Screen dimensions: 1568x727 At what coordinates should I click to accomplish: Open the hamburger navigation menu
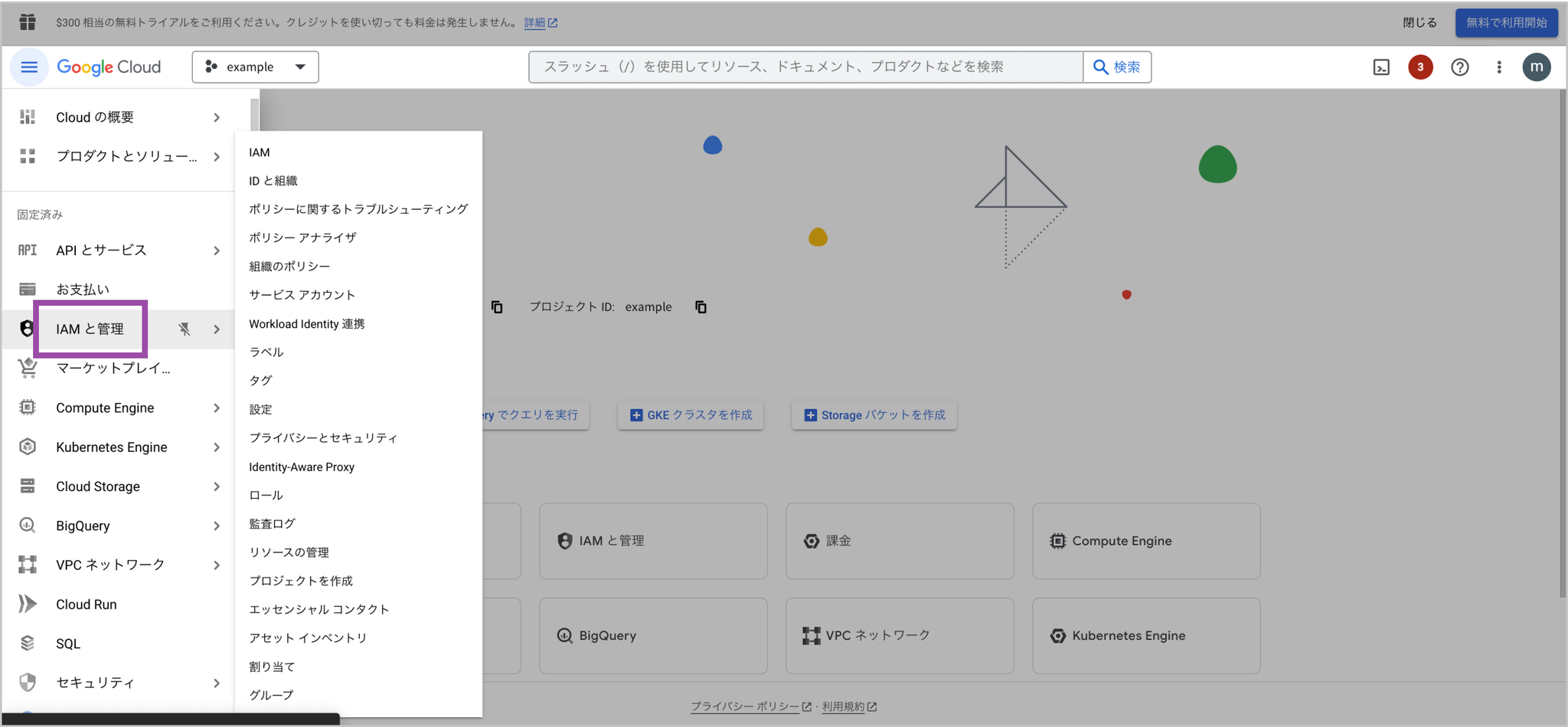29,67
